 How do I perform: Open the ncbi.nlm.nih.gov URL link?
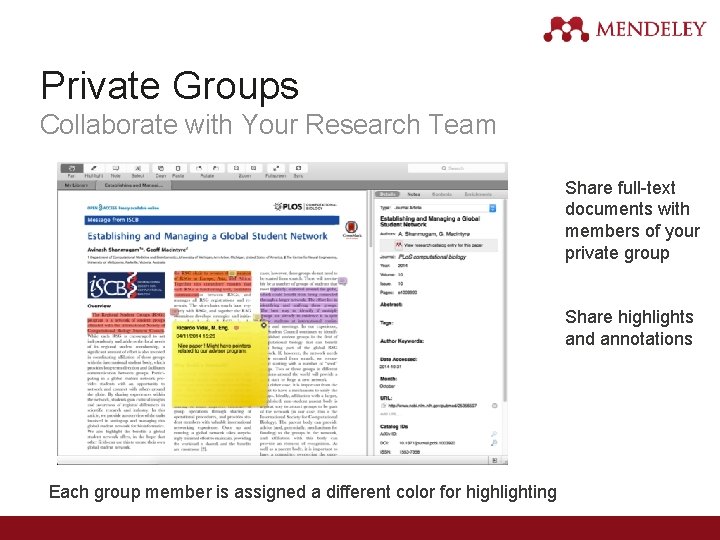[x=432, y=406]
